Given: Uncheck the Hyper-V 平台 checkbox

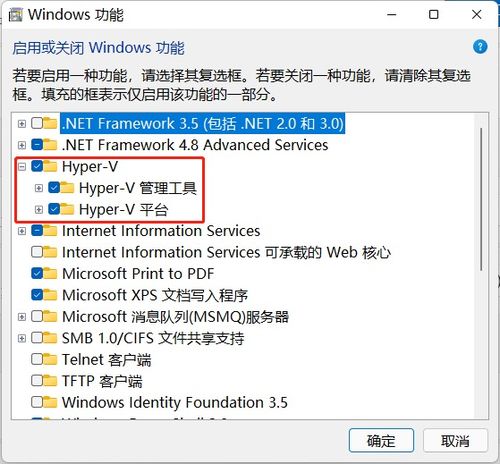Looking at the screenshot, I should (x=54, y=209).
